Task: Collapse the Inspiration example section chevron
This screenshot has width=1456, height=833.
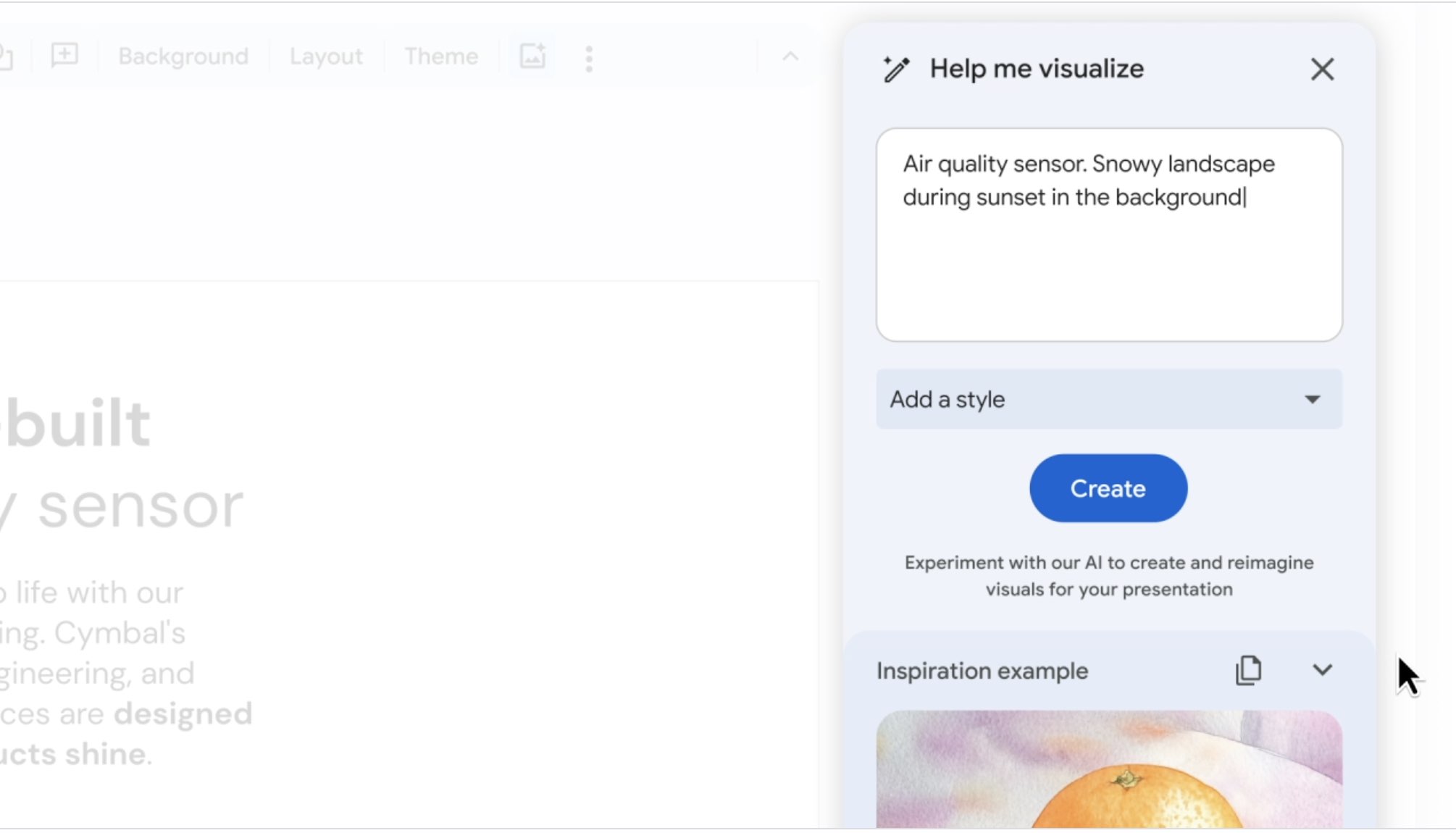Action: [x=1322, y=671]
